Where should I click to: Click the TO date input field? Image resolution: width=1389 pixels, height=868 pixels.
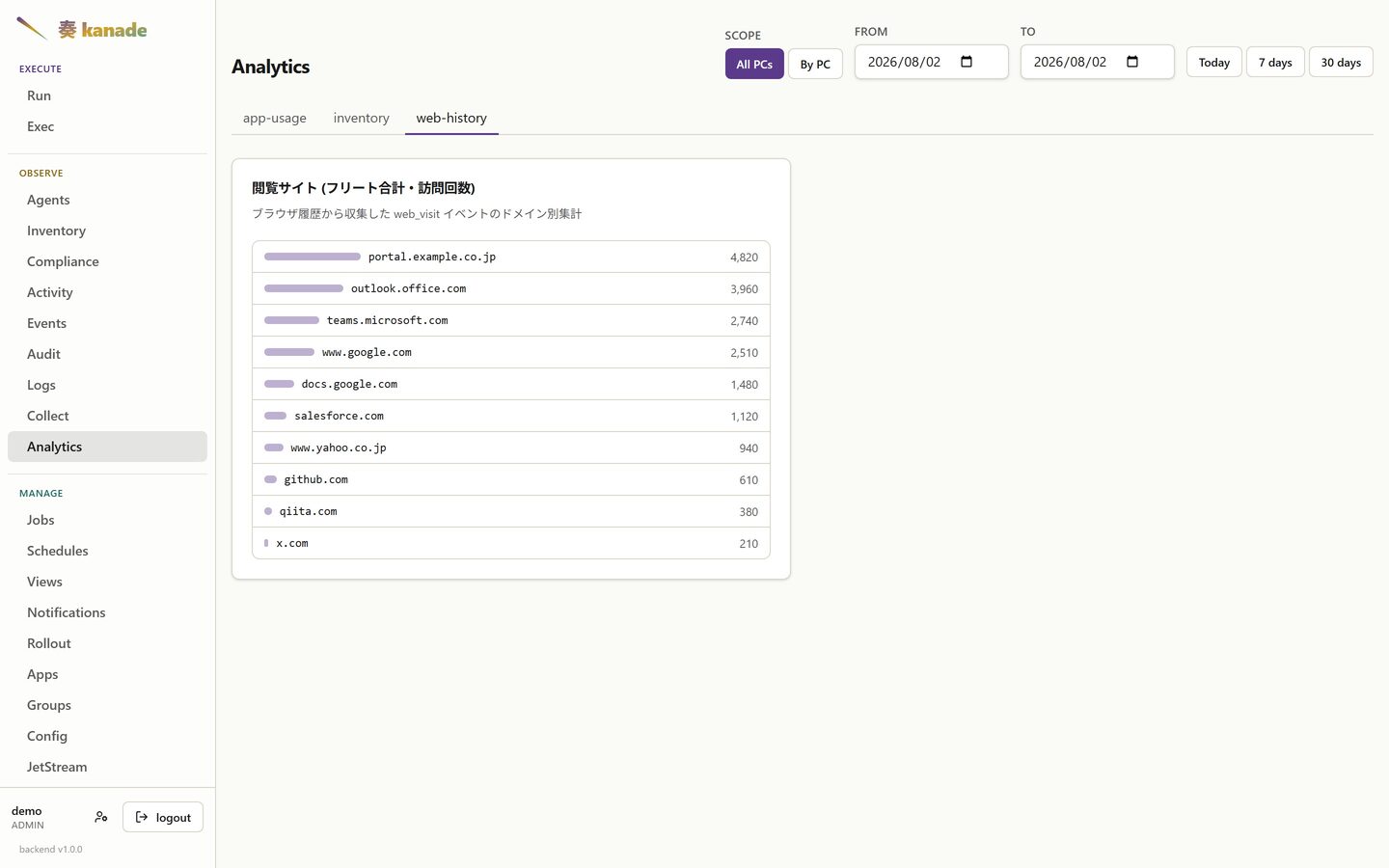[1098, 62]
